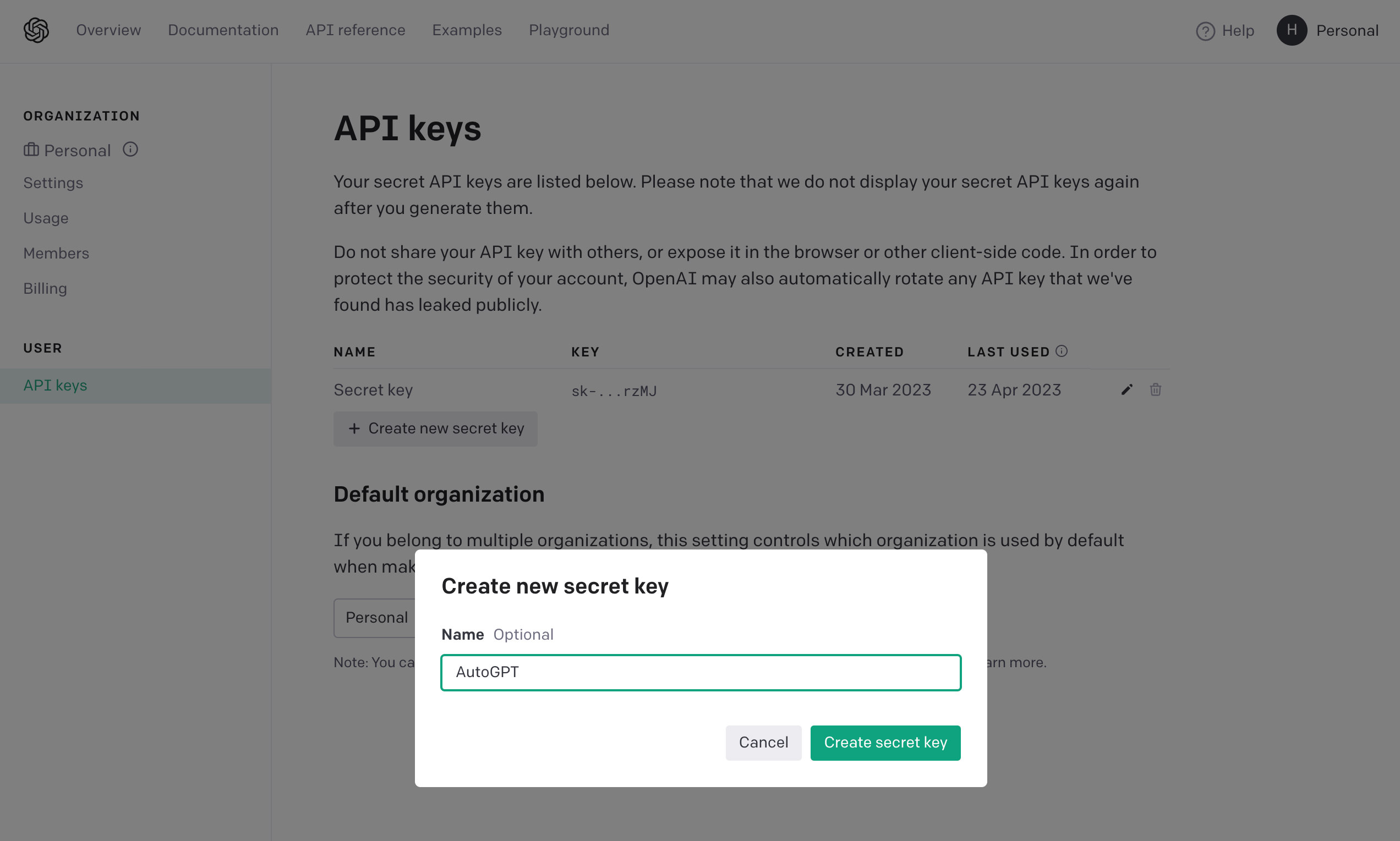This screenshot has height=841, width=1400.
Task: Click the Create new secret key button
Action: click(x=435, y=429)
